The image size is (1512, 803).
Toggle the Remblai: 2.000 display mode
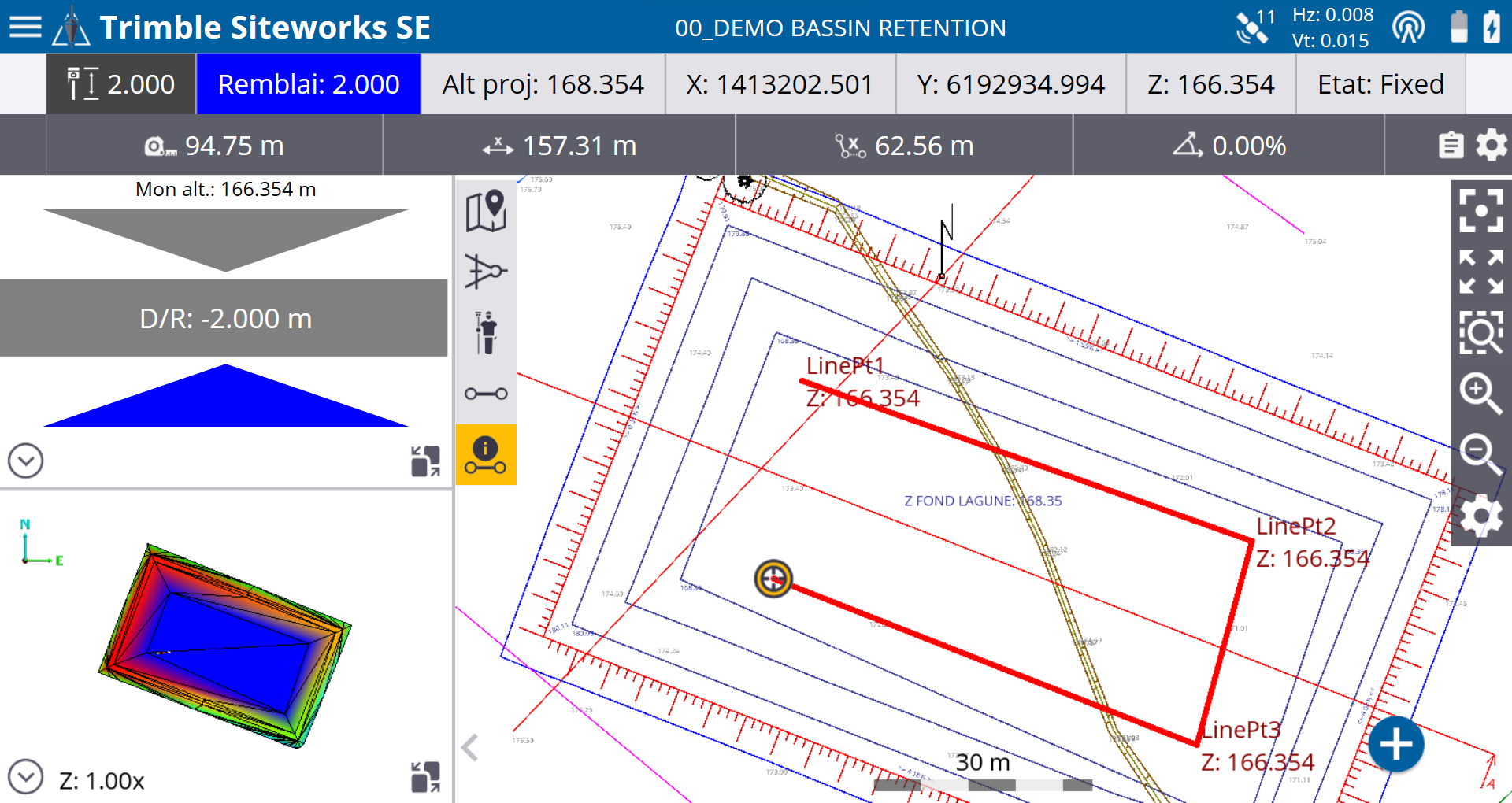pyautogui.click(x=308, y=83)
